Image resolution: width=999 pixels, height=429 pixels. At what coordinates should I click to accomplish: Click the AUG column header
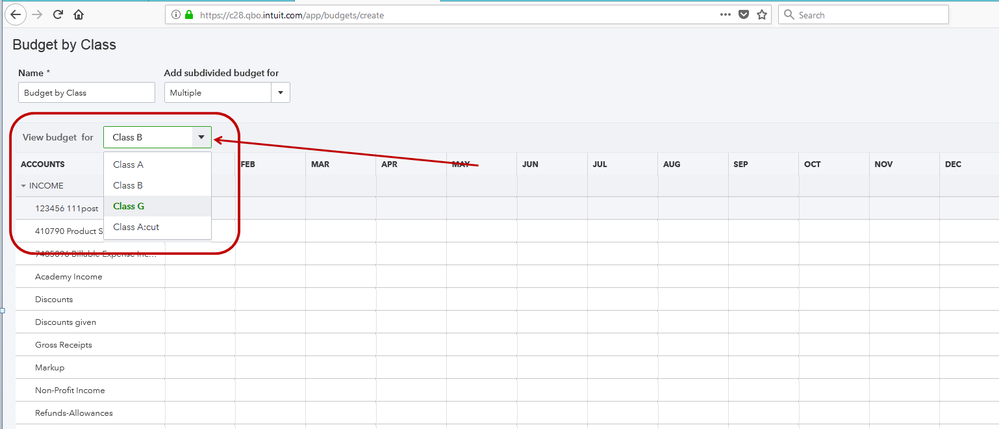coord(672,164)
